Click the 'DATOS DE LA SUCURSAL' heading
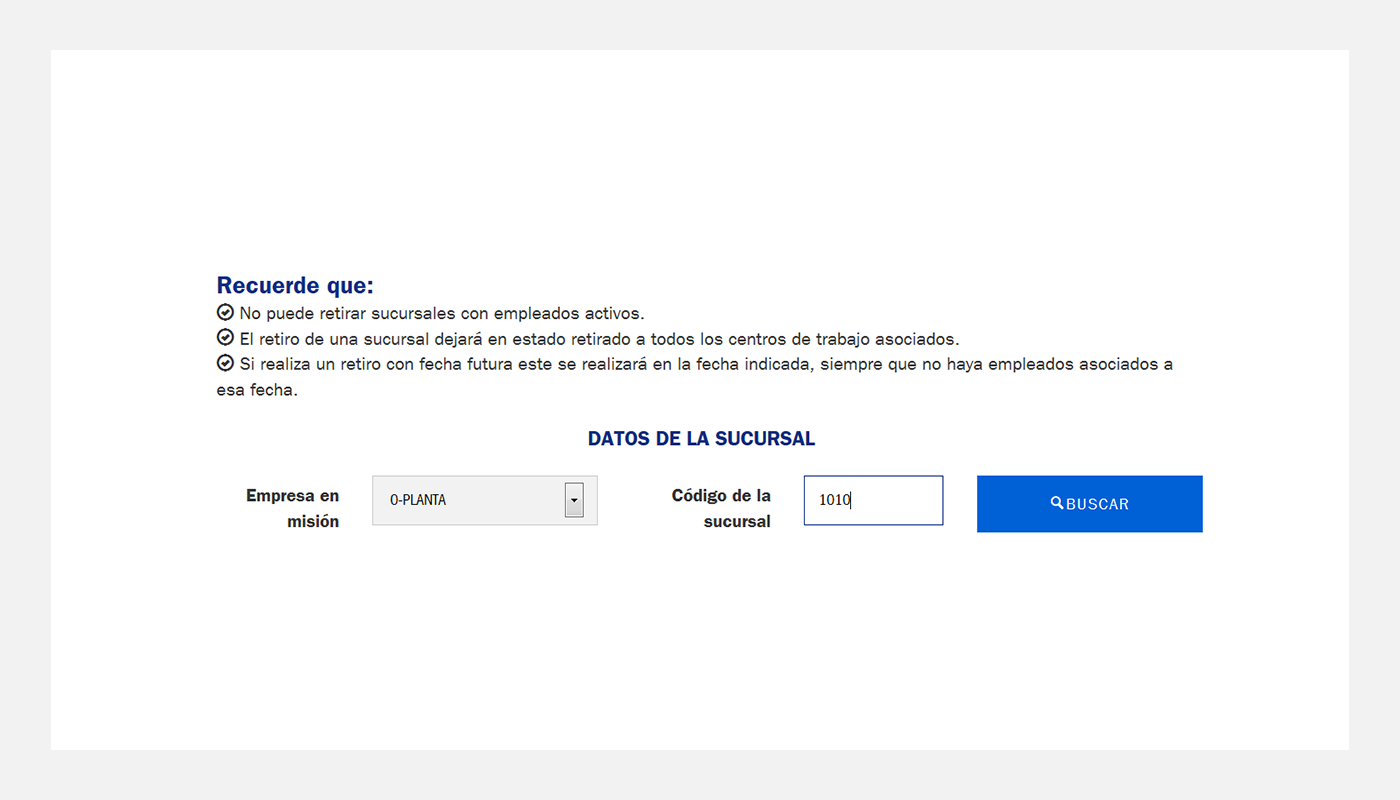This screenshot has width=1400, height=800. tap(701, 439)
